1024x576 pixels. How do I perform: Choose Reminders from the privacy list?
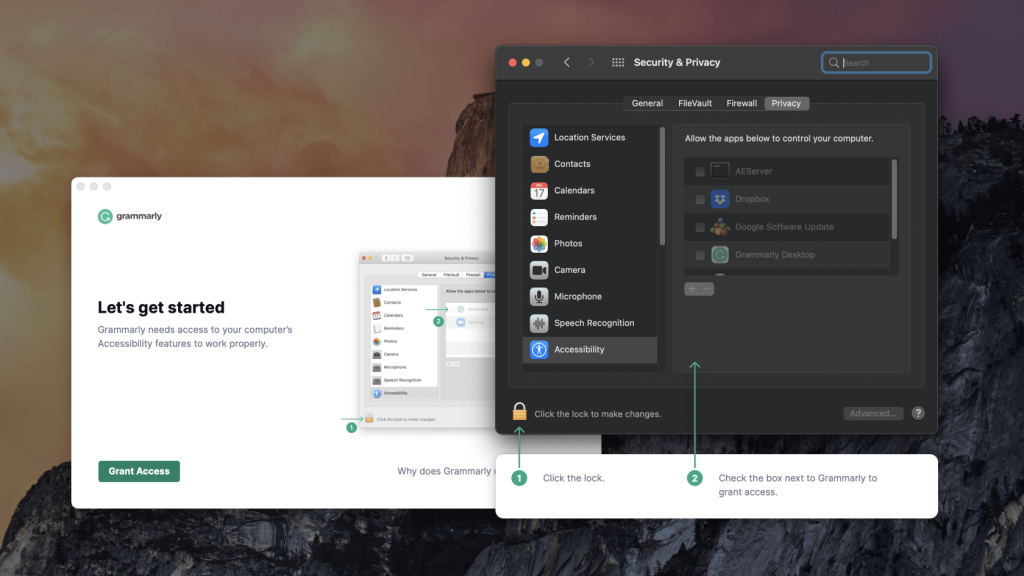pos(575,217)
